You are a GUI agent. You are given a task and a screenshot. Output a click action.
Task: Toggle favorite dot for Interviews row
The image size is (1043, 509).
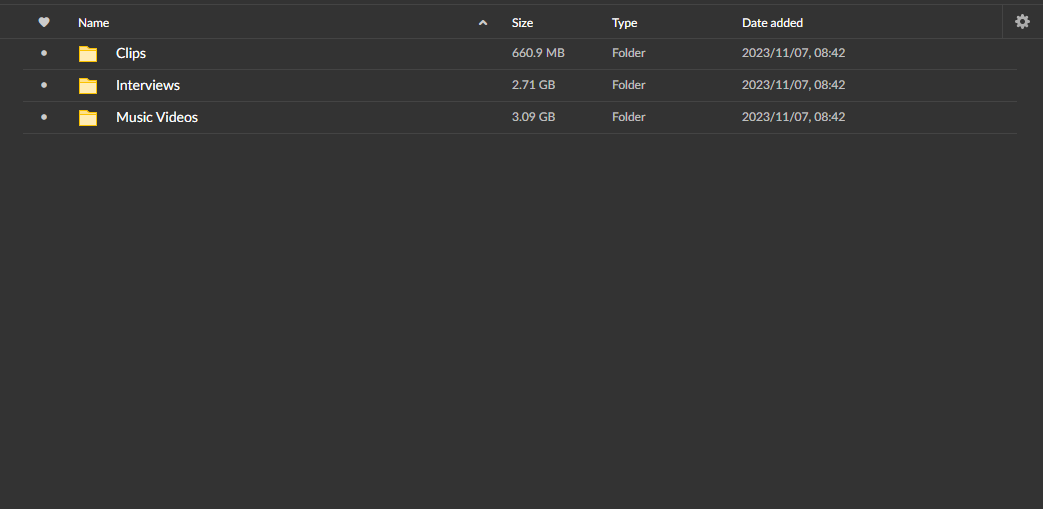pyautogui.click(x=44, y=85)
